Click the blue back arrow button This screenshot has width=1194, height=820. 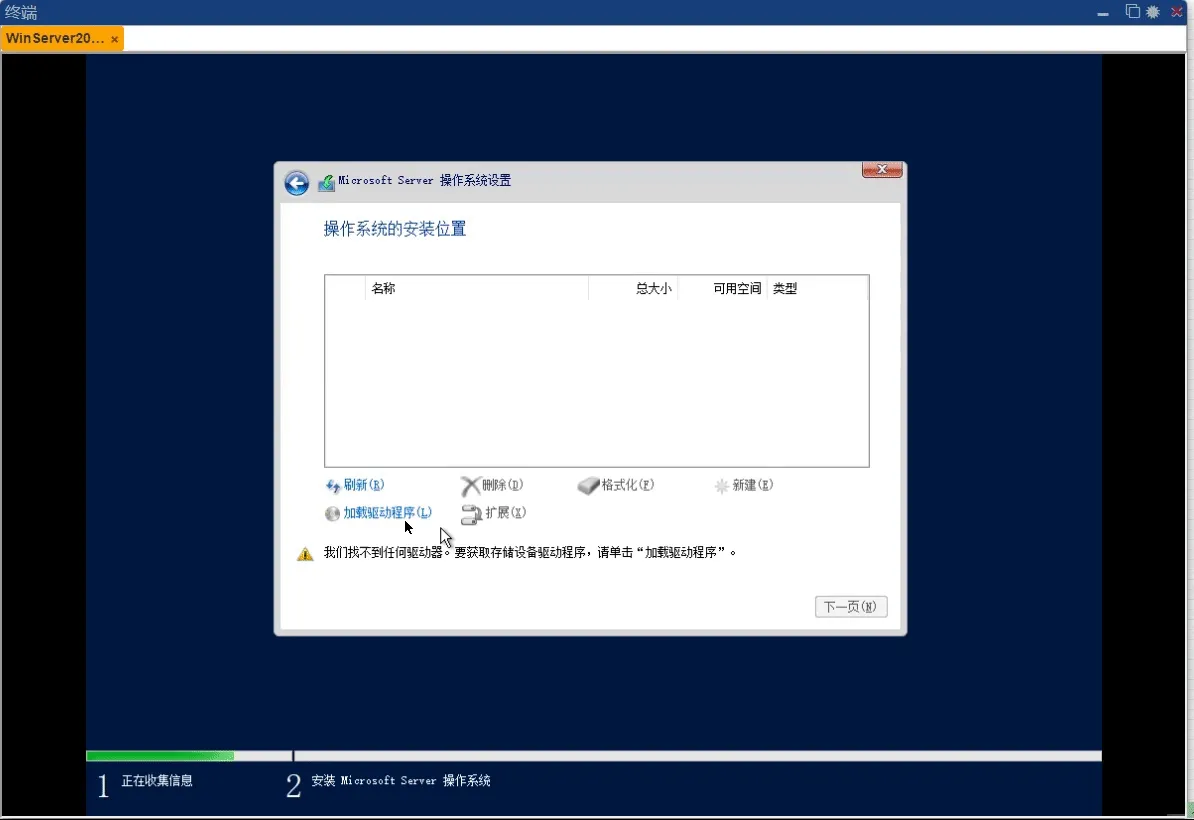pyautogui.click(x=296, y=183)
